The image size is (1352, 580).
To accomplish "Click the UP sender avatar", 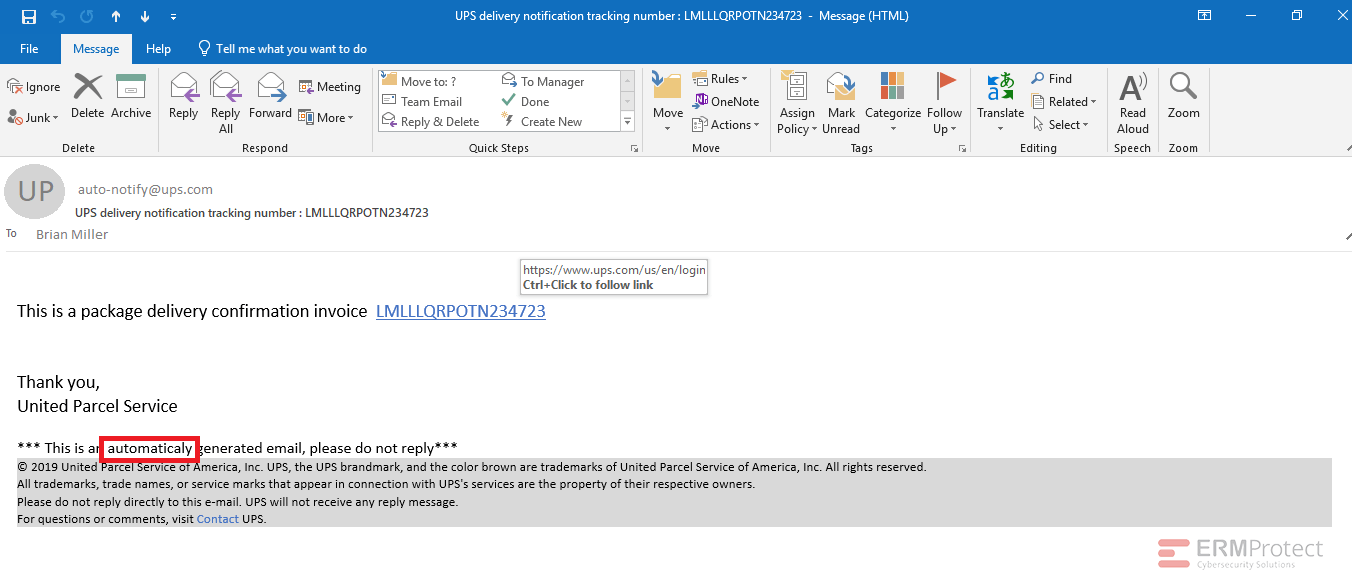I will pos(35,192).
